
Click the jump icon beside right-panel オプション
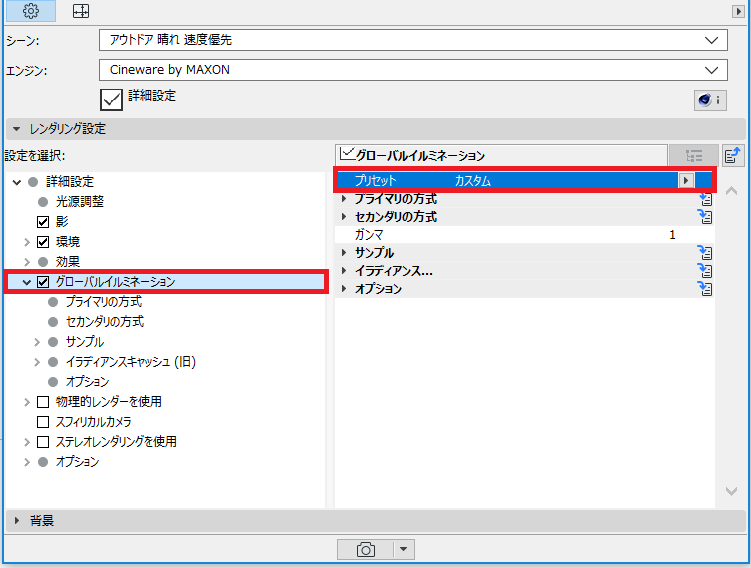[x=705, y=288]
